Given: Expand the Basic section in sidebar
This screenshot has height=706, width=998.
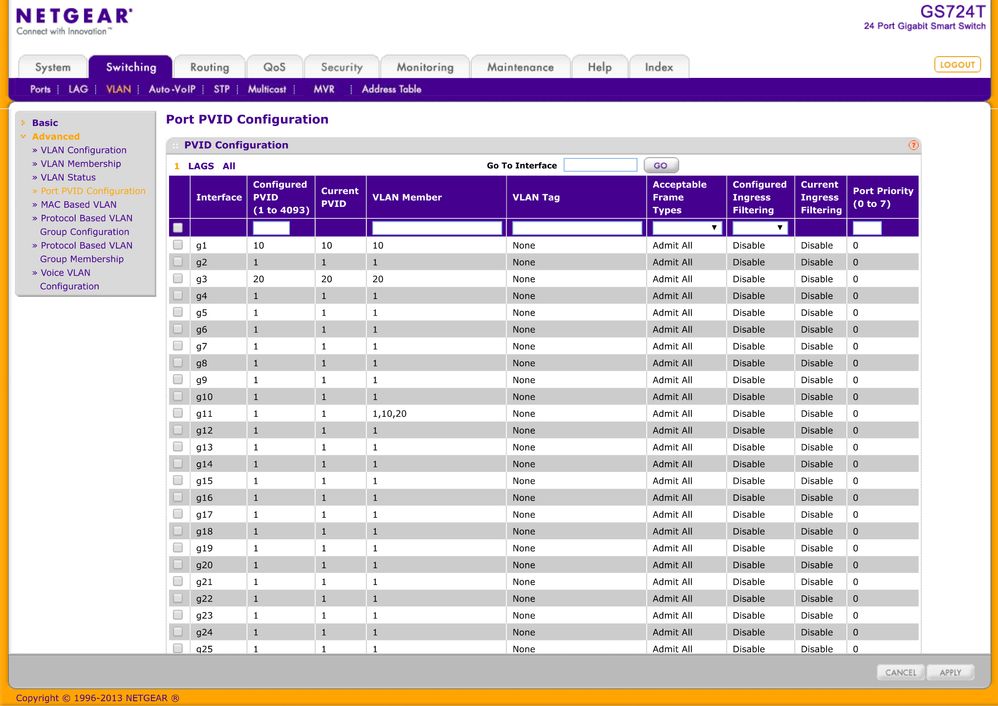Looking at the screenshot, I should coord(45,123).
